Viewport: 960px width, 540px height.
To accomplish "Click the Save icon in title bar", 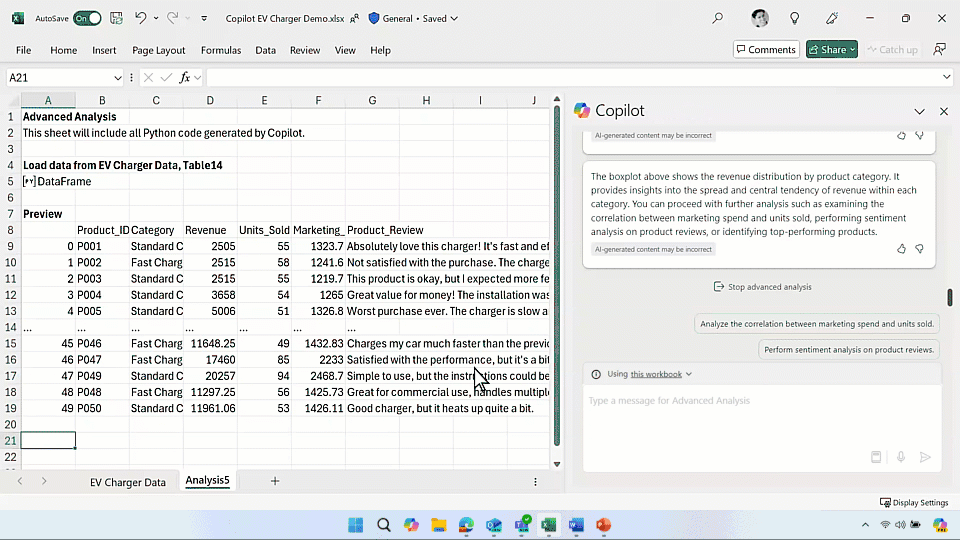I will point(117,18).
